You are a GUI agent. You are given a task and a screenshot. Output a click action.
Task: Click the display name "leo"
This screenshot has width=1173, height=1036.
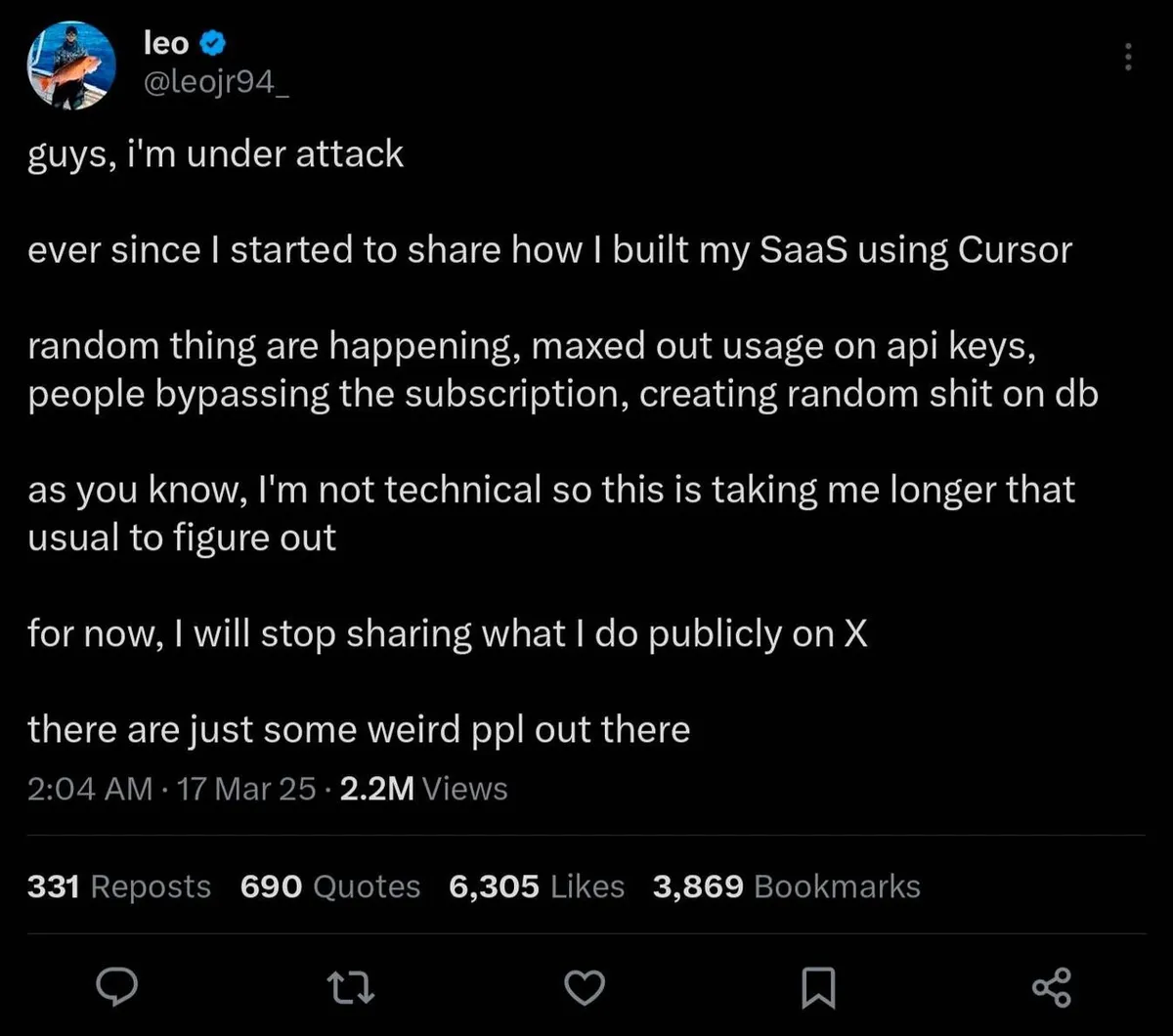(166, 43)
